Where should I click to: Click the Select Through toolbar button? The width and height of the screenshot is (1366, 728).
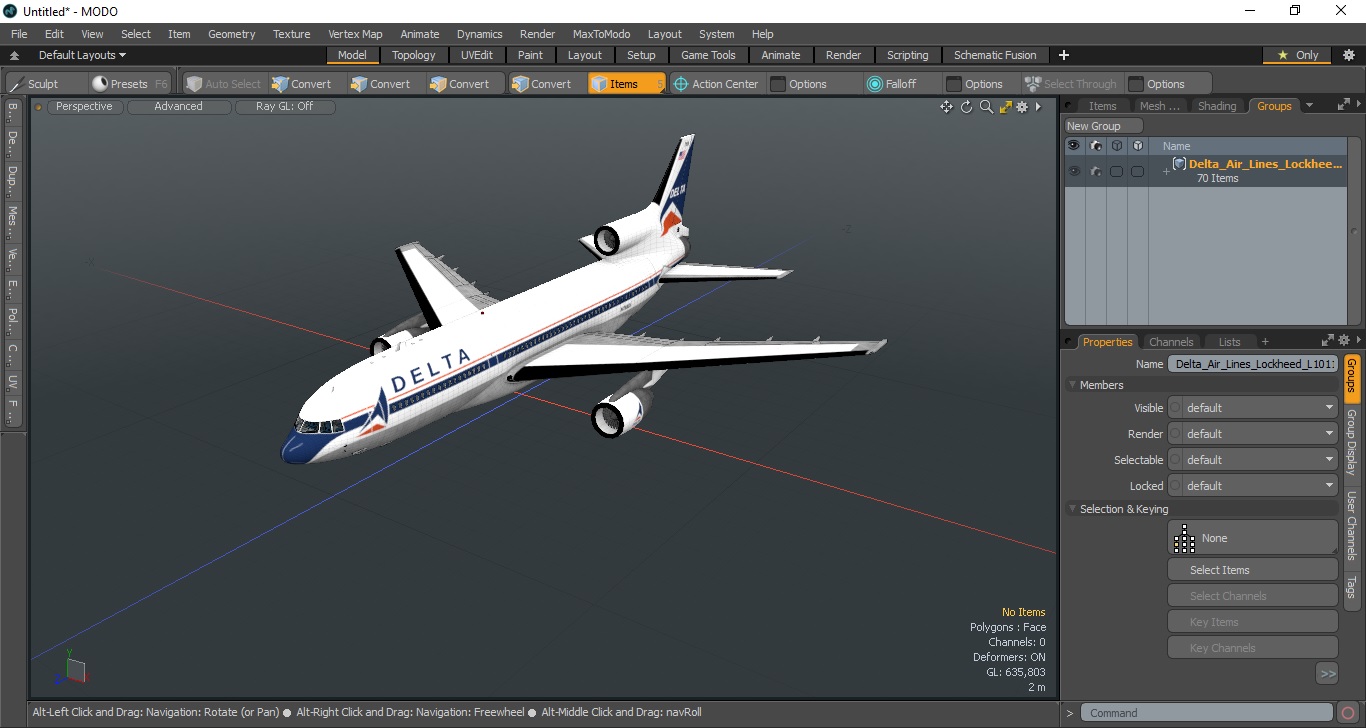(1071, 84)
